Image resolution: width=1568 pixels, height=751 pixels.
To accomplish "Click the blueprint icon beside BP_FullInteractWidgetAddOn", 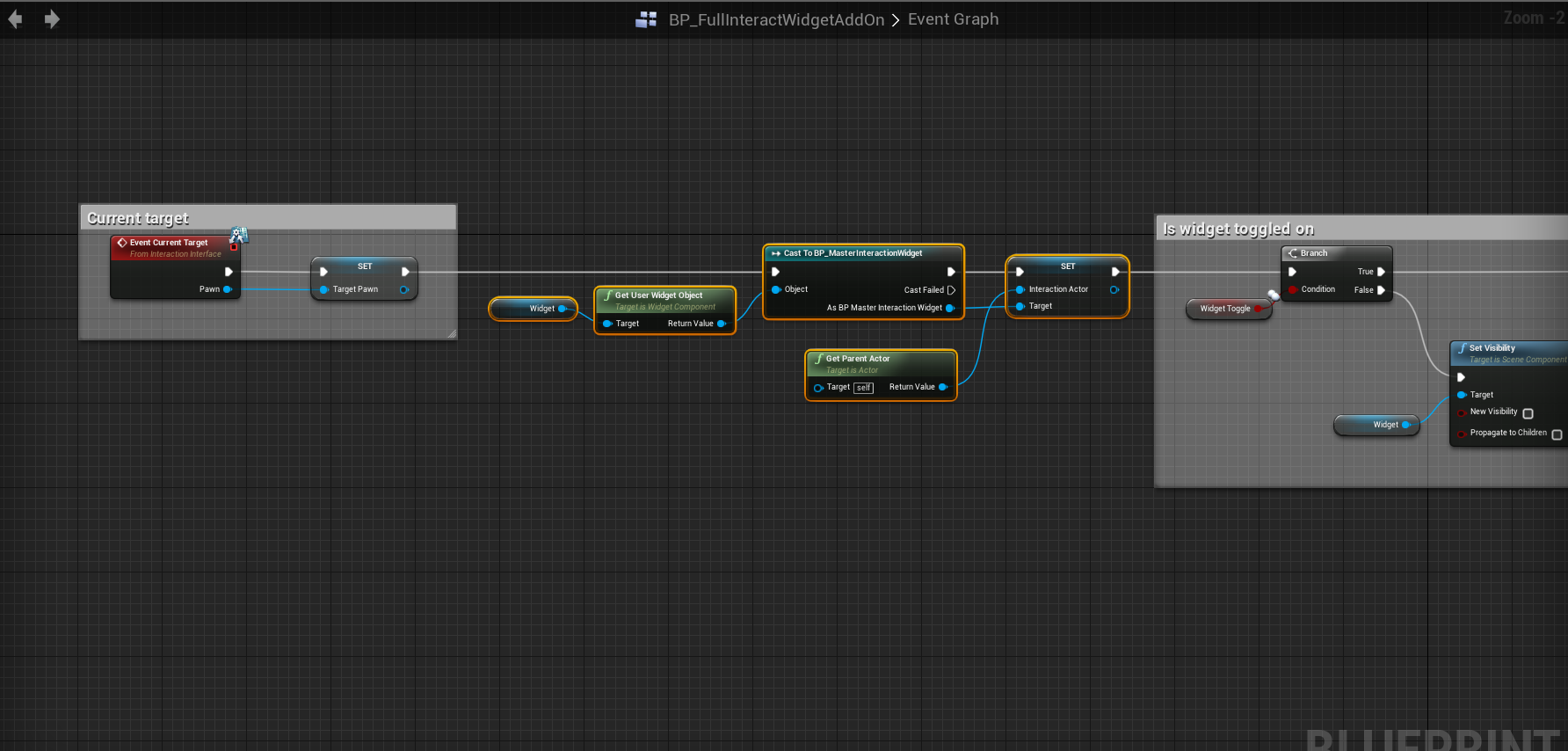I will 646,19.
